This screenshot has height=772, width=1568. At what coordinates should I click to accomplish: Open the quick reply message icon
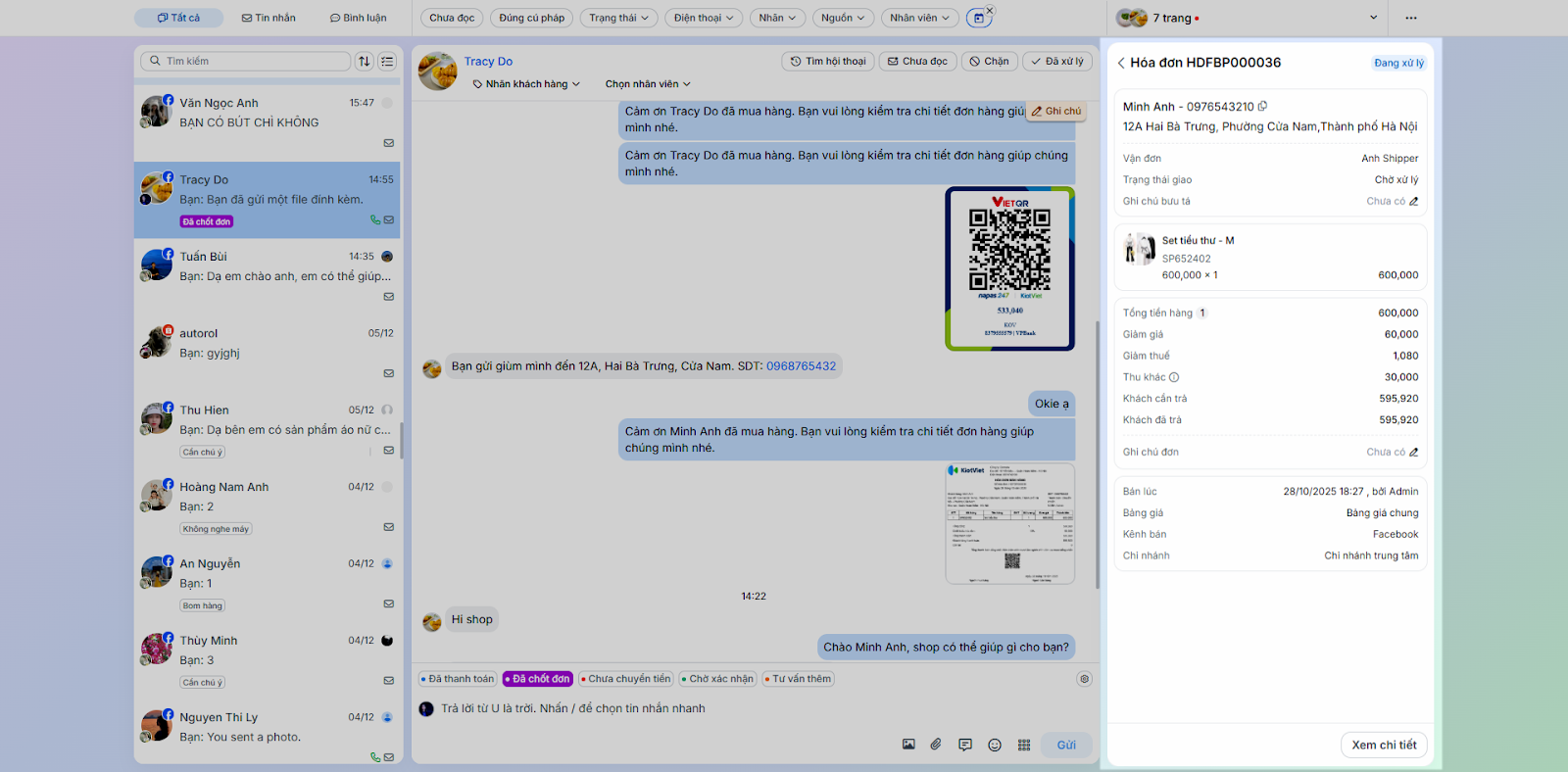click(x=965, y=745)
